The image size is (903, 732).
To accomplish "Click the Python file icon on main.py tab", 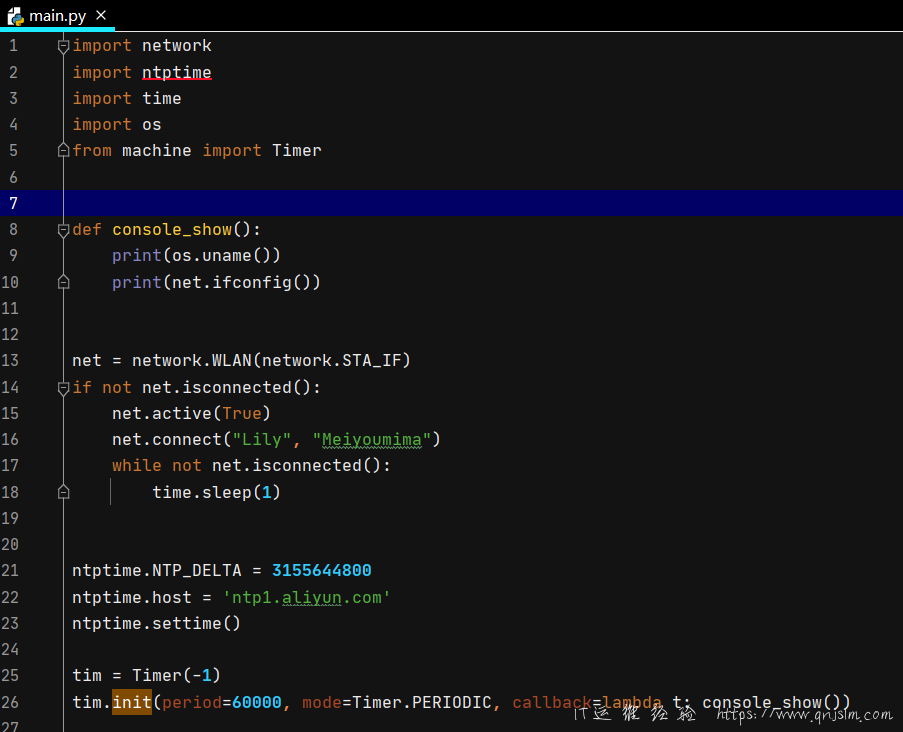I will click(x=16, y=16).
